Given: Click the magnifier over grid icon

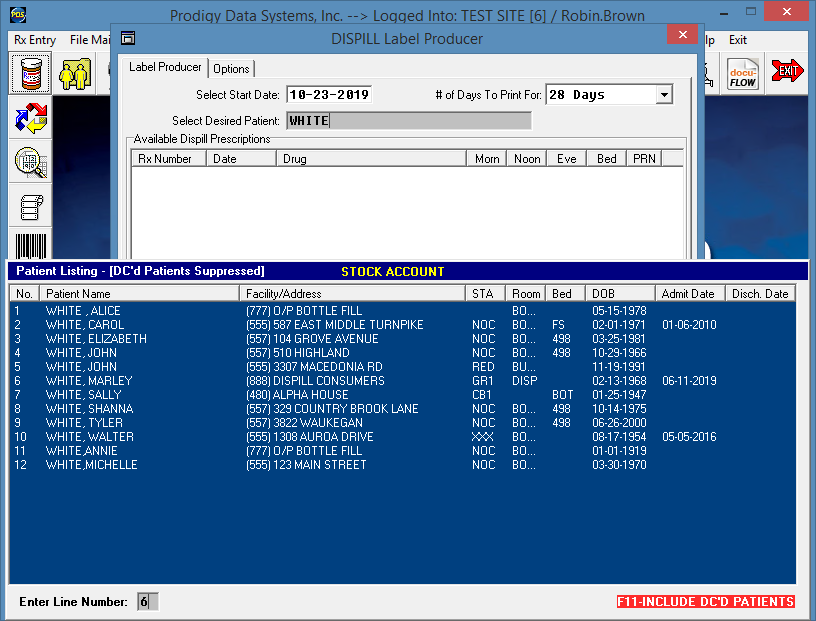Looking at the screenshot, I should pos(31,162).
